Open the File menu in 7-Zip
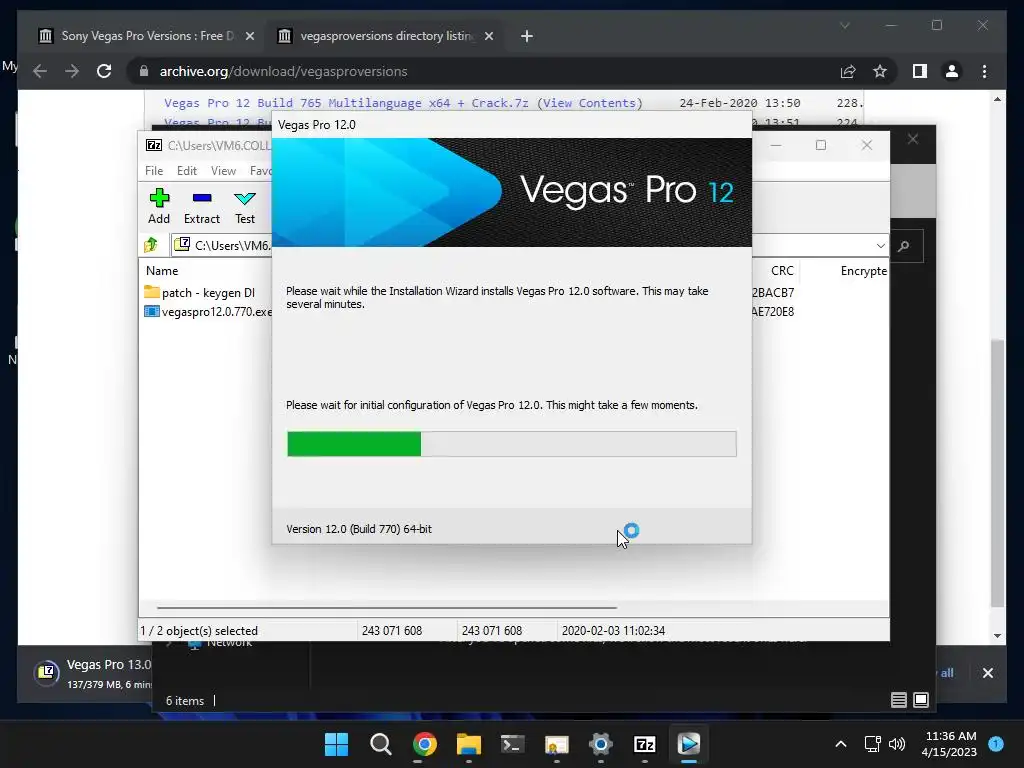Image resolution: width=1024 pixels, height=768 pixels. click(x=154, y=170)
